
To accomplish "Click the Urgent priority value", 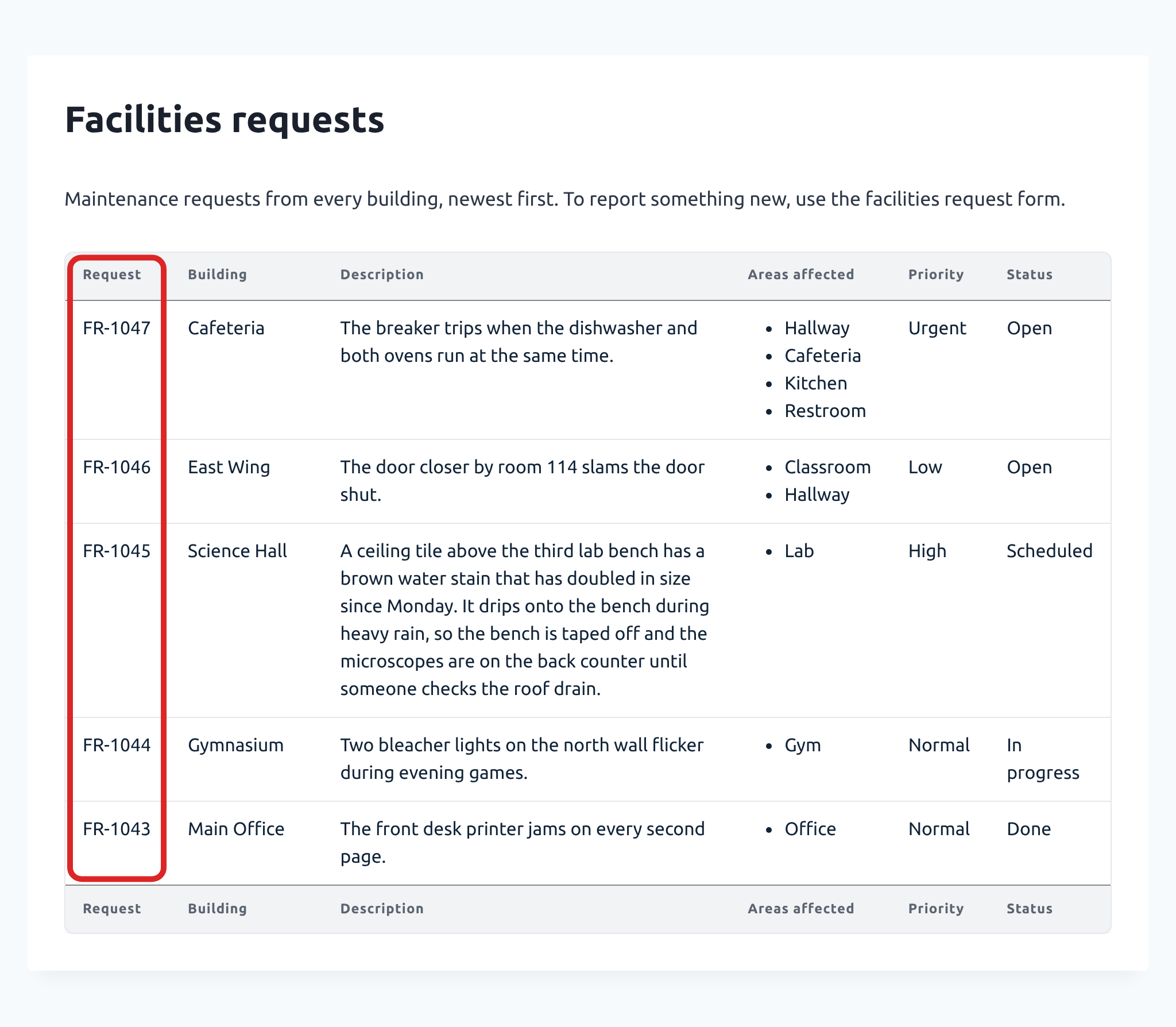I will tap(937, 328).
